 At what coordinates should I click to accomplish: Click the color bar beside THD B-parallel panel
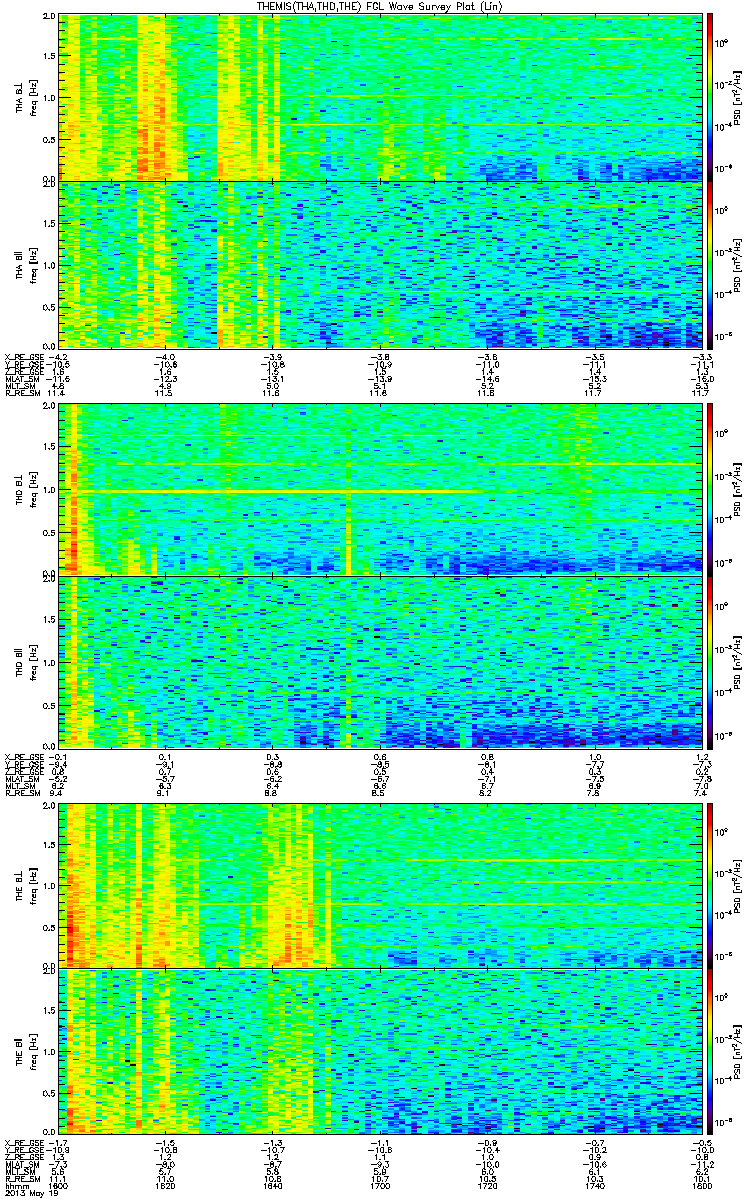coord(711,661)
